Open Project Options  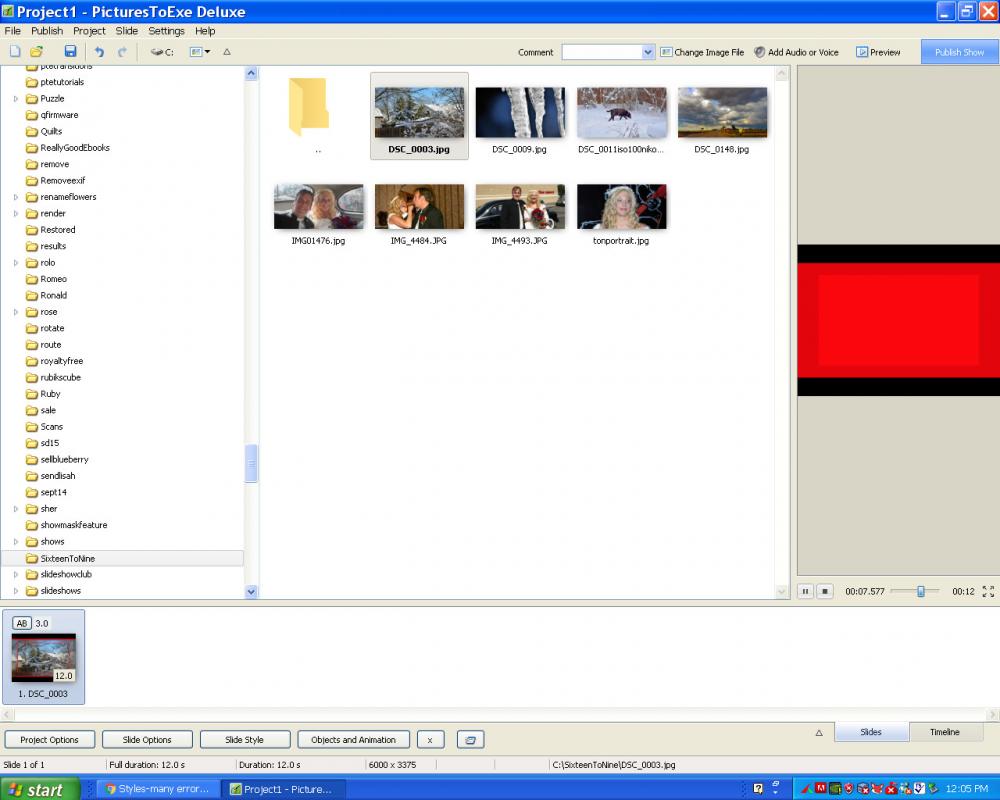pyautogui.click(x=50, y=740)
